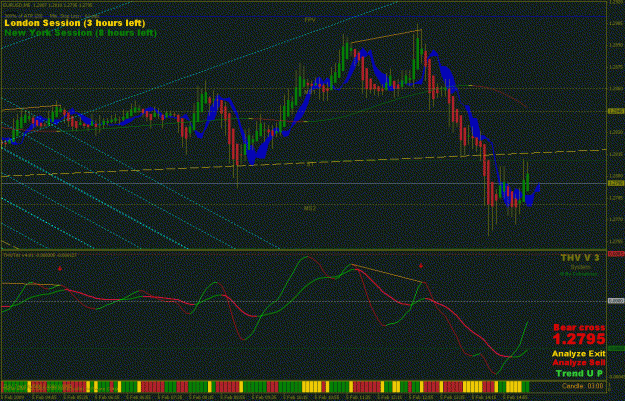Select the green Trend U P text
This screenshot has width=625, height=401.
tap(579, 373)
